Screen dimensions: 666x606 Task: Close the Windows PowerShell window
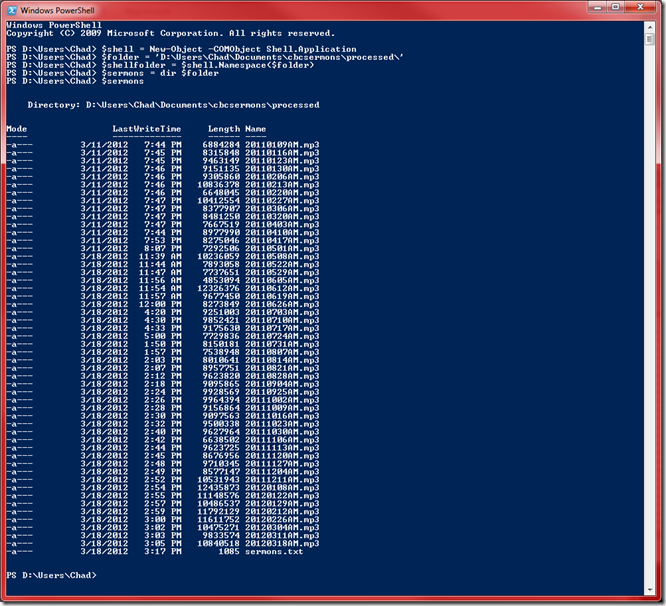pos(641,7)
